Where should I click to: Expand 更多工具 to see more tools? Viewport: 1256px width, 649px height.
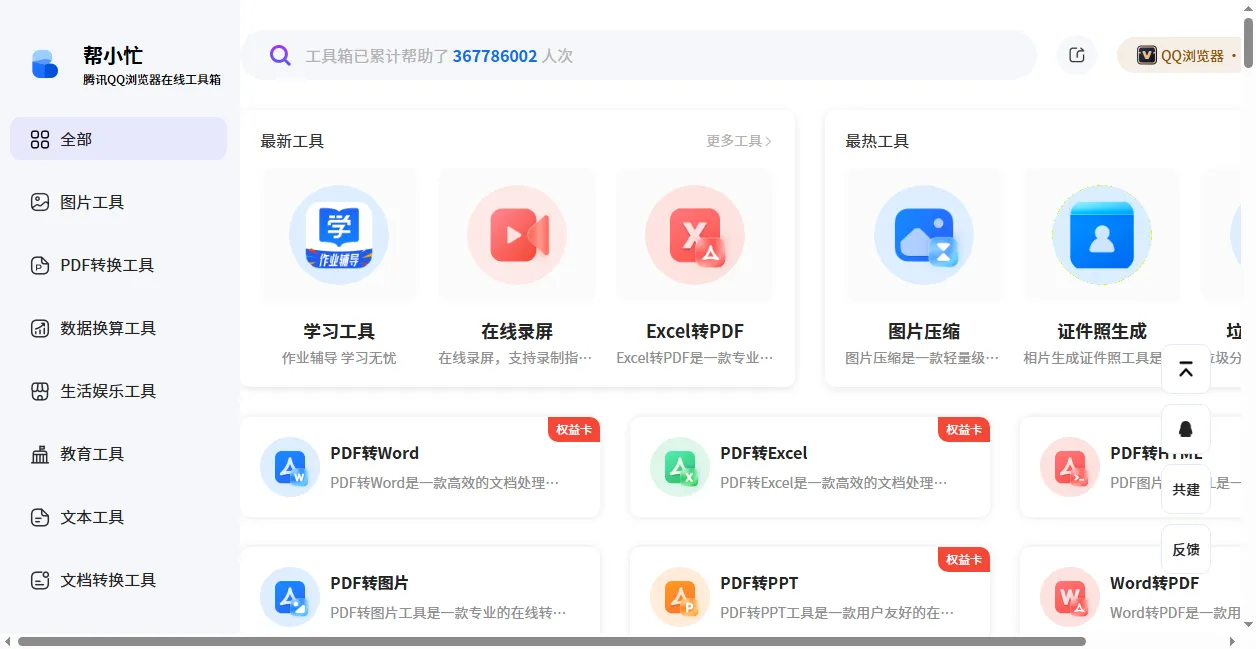coord(738,141)
